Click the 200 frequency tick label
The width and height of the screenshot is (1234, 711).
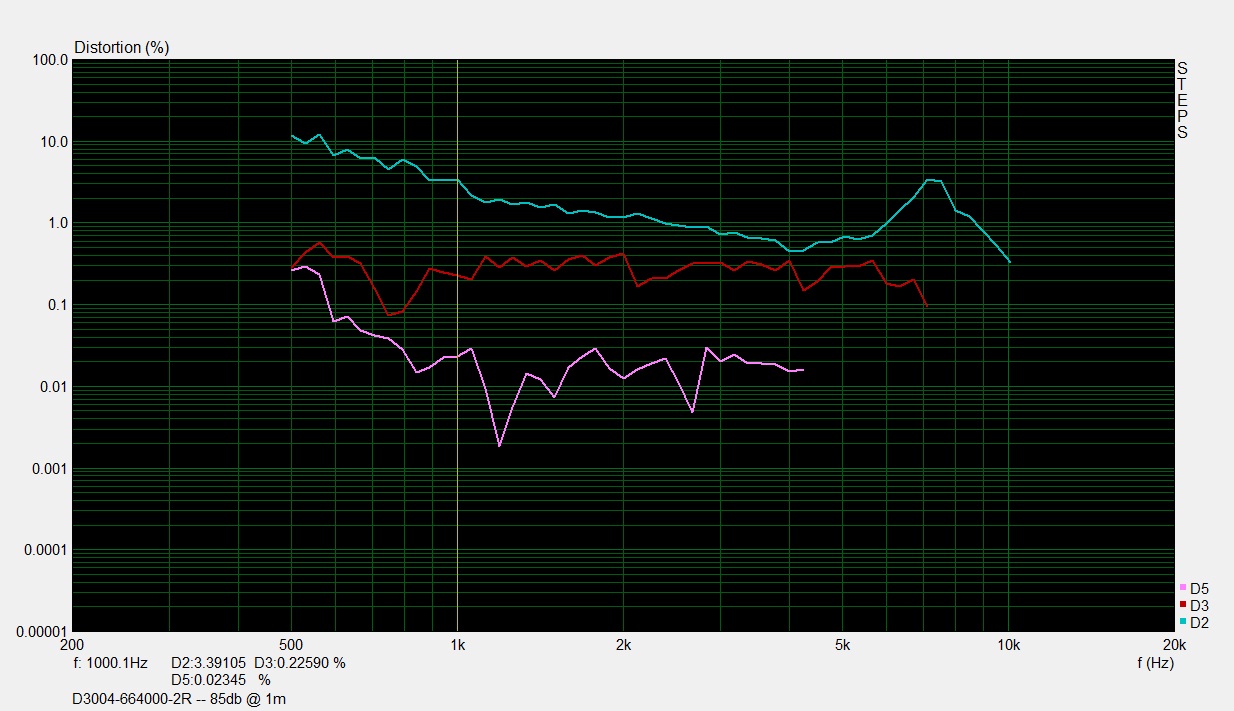click(73, 645)
